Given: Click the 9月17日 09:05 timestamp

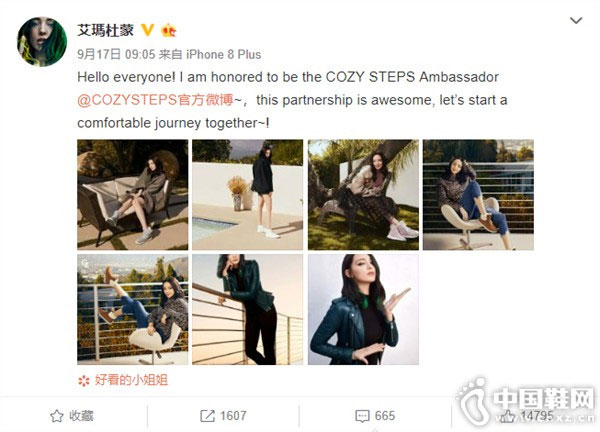Looking at the screenshot, I should 116,54.
